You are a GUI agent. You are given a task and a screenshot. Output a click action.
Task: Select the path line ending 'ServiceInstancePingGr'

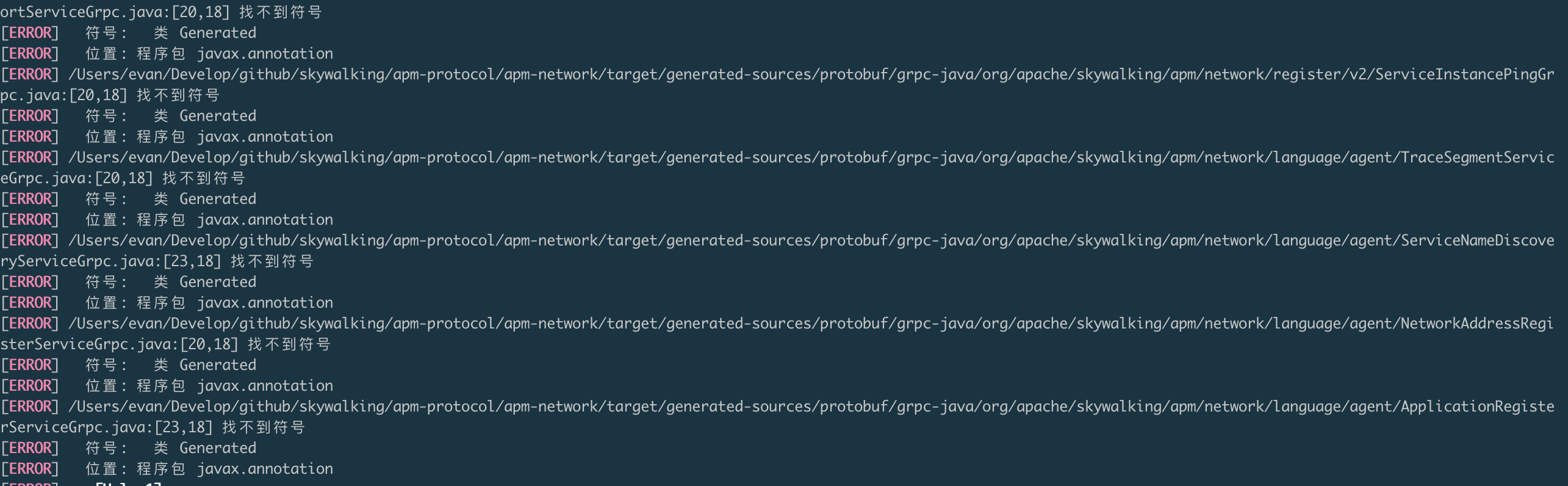(777, 74)
